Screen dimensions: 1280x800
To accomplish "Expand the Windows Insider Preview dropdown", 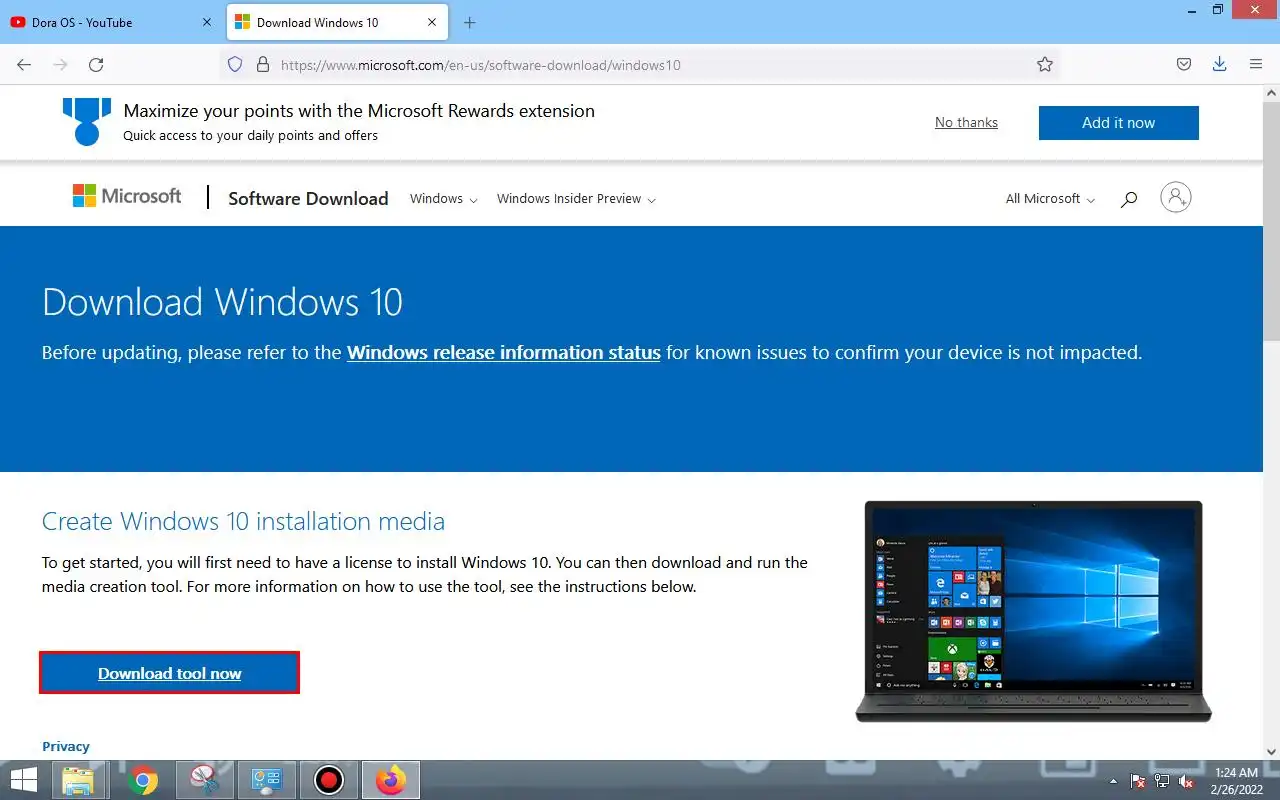I will (x=576, y=199).
